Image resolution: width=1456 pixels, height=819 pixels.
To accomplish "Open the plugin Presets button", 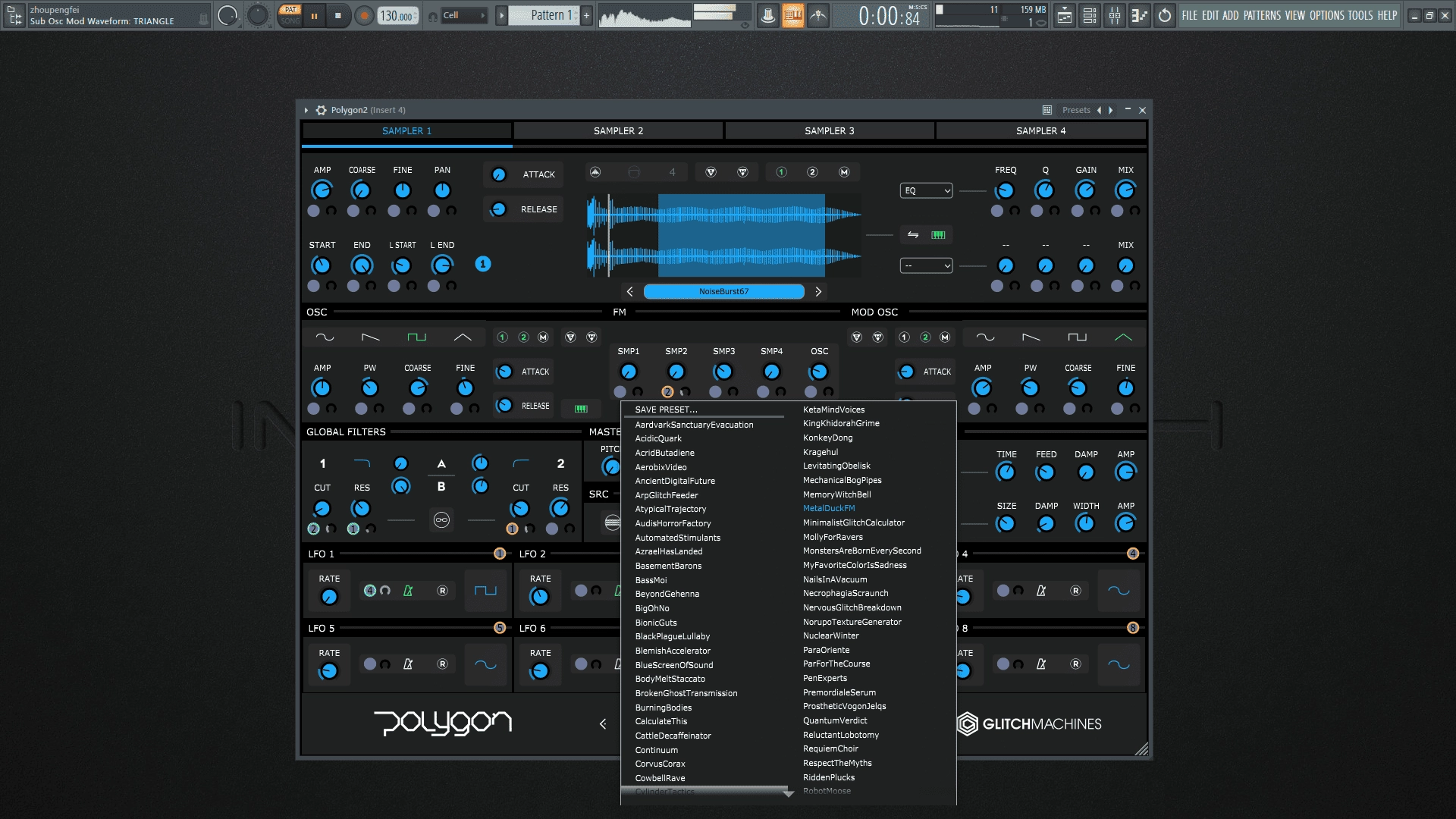I will pyautogui.click(x=1076, y=110).
